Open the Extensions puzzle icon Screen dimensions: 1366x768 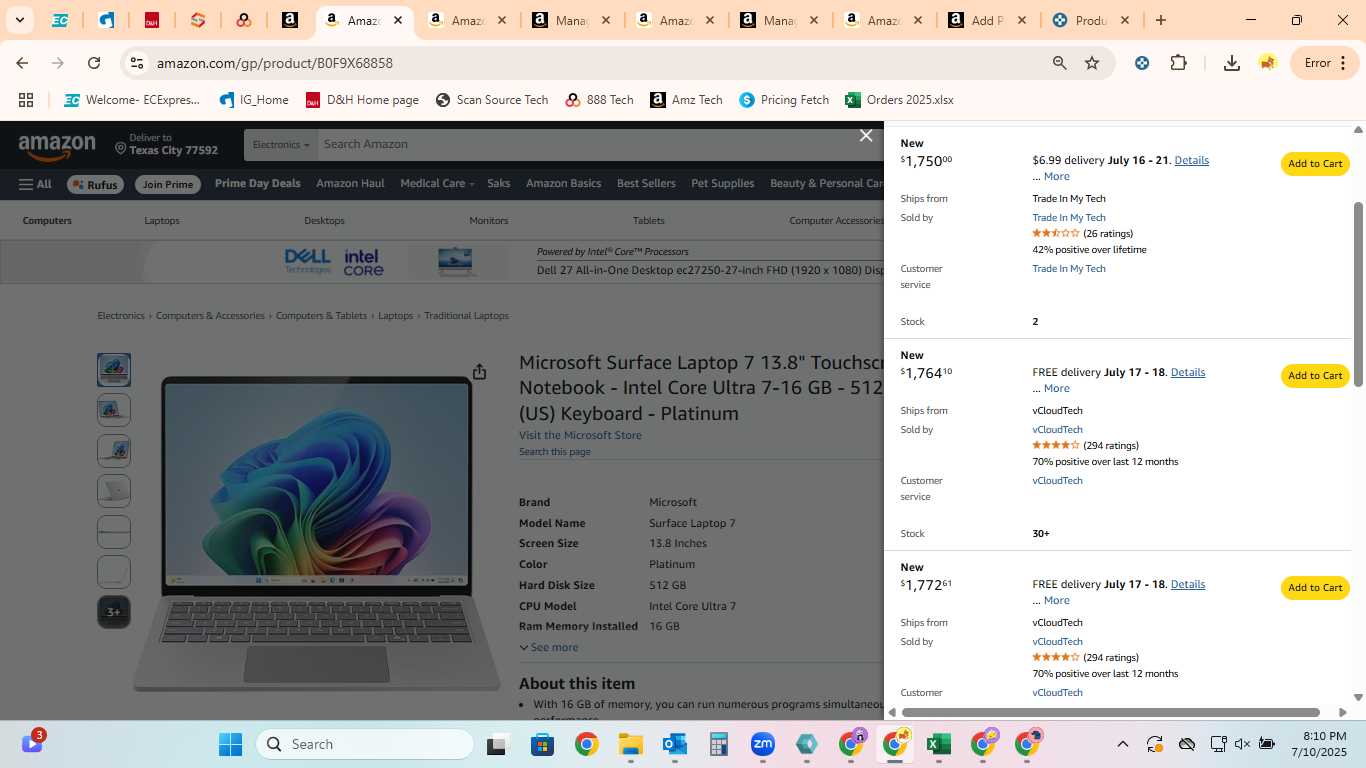(1178, 63)
